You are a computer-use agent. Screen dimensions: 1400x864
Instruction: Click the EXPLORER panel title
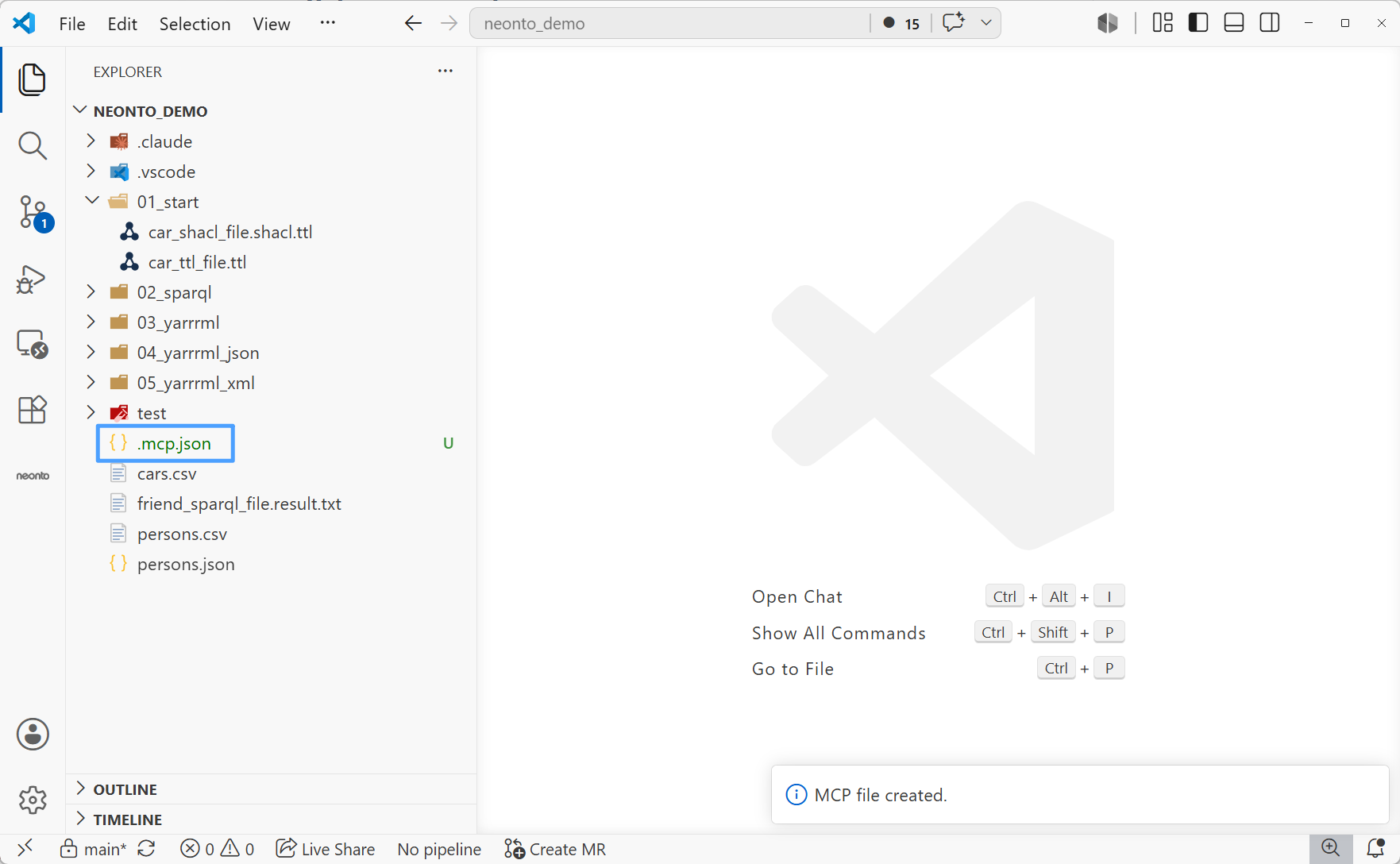click(x=128, y=71)
